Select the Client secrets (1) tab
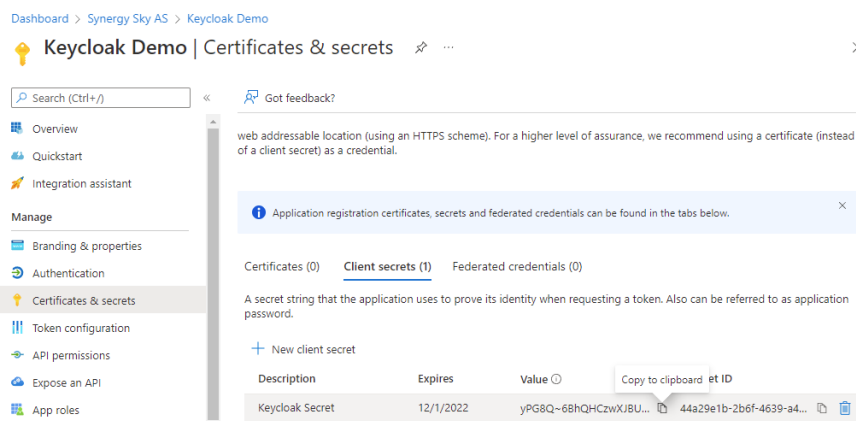856x421 pixels. (x=388, y=266)
